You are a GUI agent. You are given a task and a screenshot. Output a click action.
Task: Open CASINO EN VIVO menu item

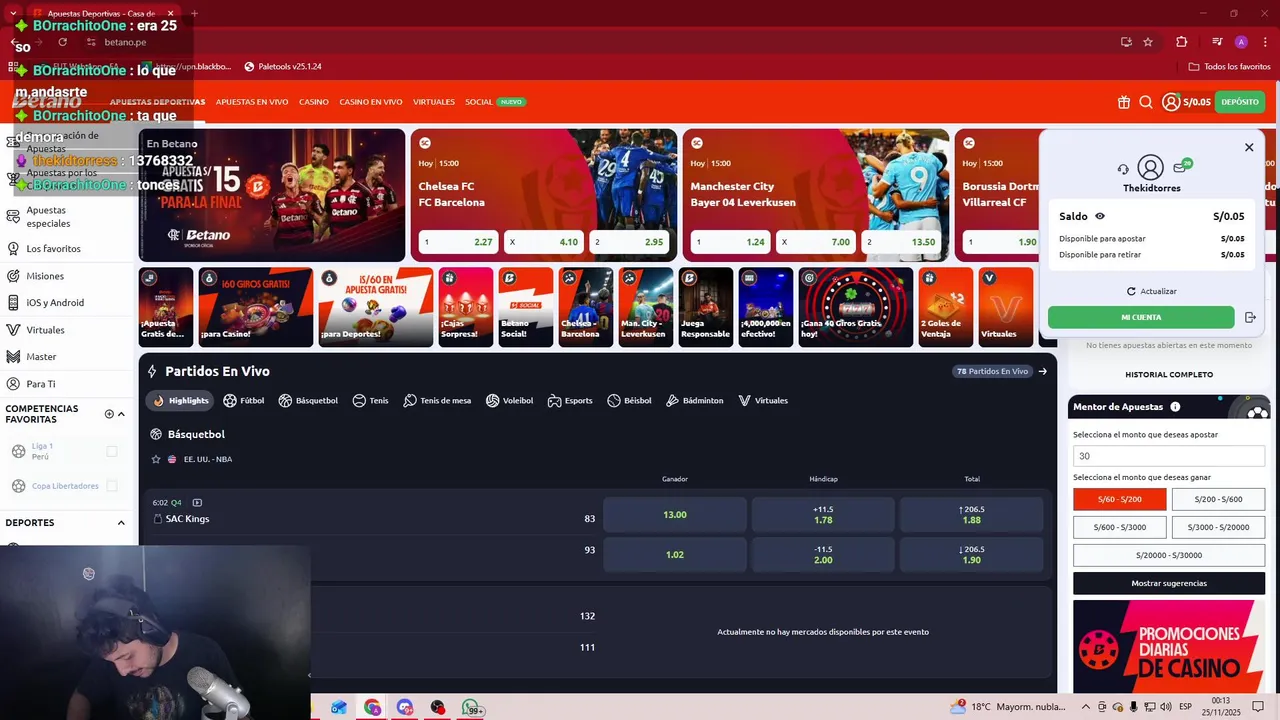pyautogui.click(x=371, y=102)
